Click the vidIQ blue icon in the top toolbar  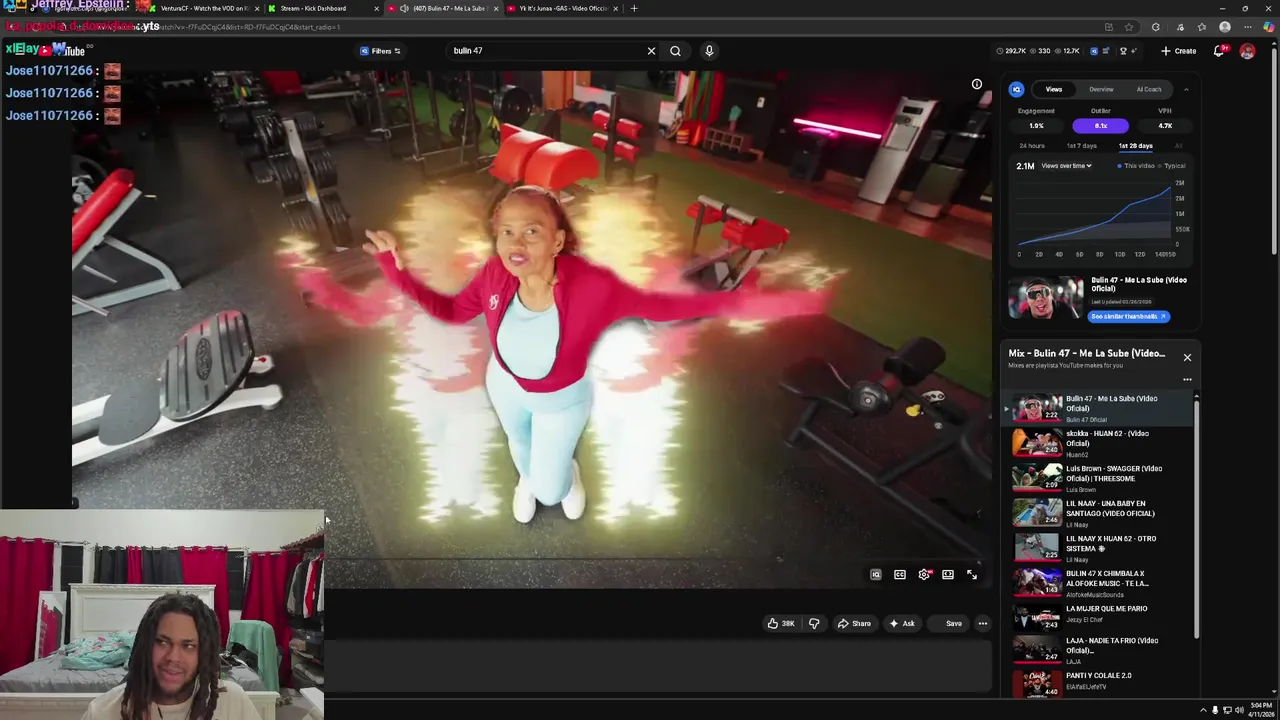1093,51
